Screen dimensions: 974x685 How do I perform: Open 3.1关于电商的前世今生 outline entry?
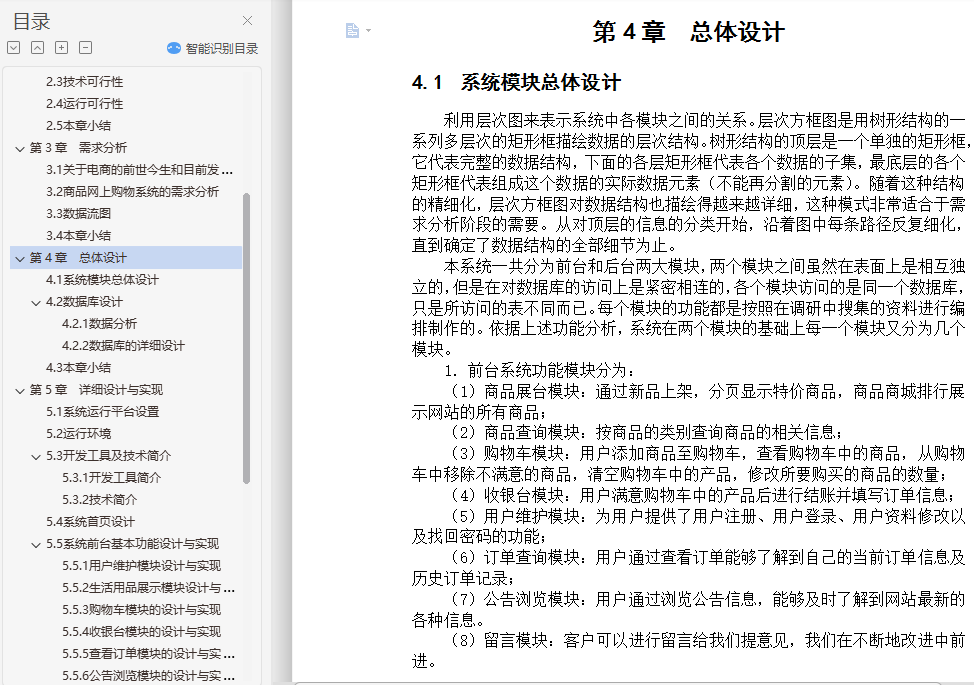(139, 170)
